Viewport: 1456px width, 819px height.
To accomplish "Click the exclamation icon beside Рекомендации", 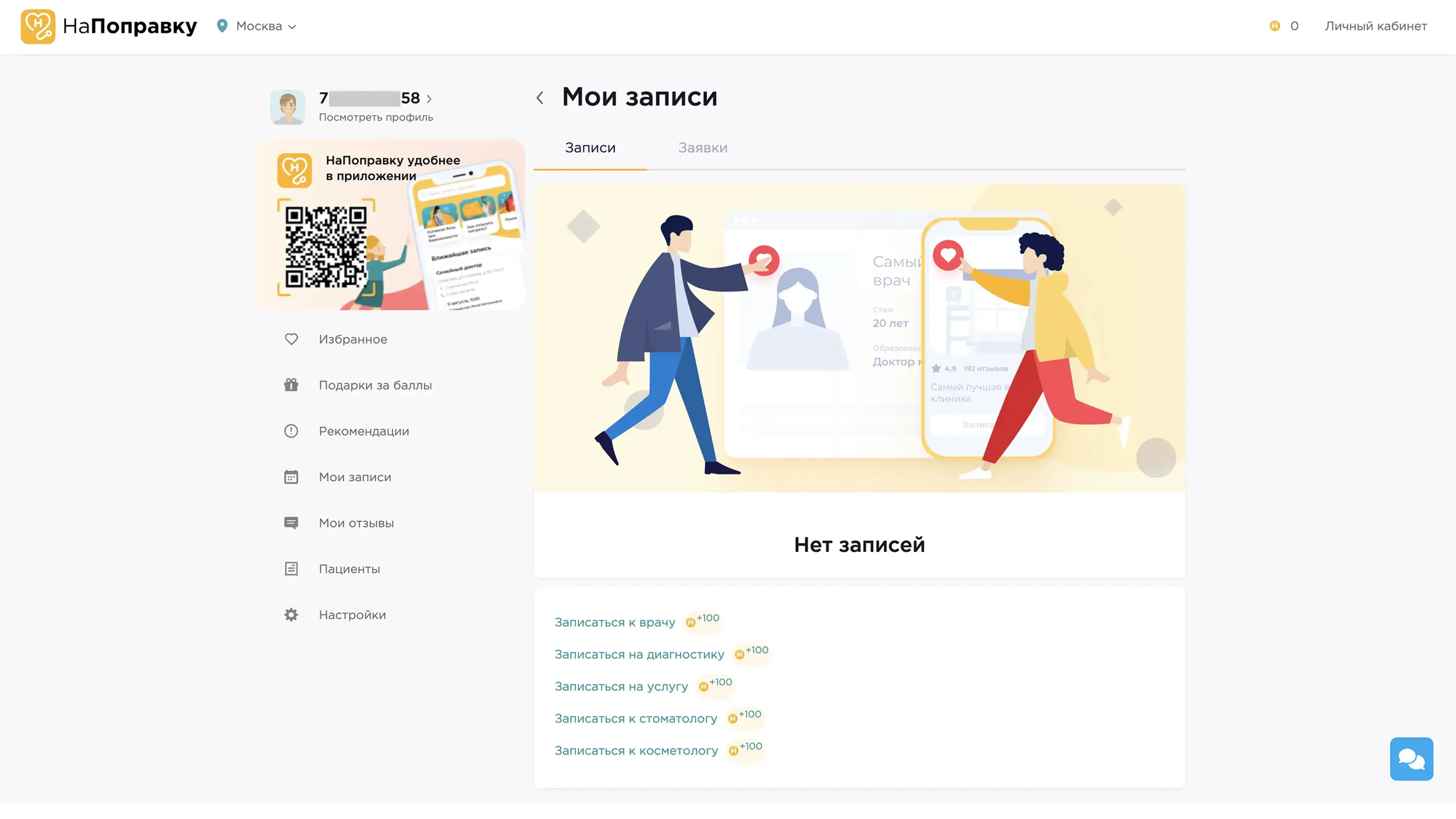I will tap(291, 431).
